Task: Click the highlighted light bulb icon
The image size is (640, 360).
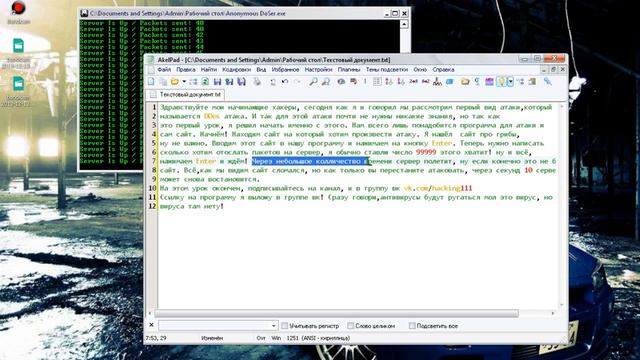Action: [x=501, y=82]
